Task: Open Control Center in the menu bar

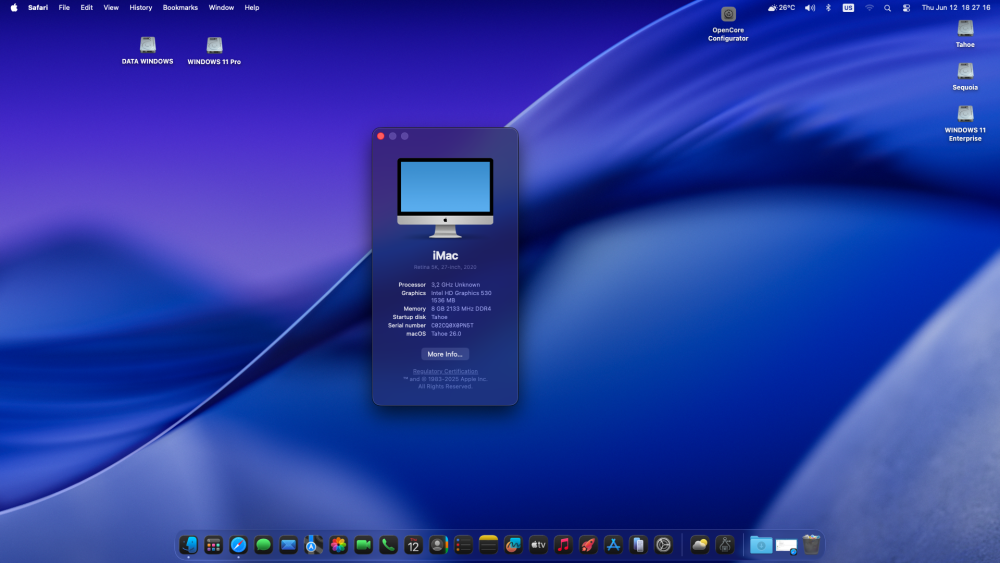Action: coord(906,8)
